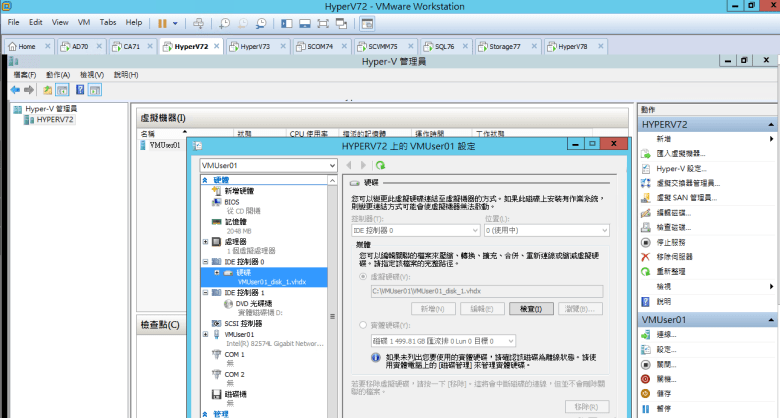Click the green refresh icon in settings dialog
Screen dimensions: 780x418
pos(381,165)
